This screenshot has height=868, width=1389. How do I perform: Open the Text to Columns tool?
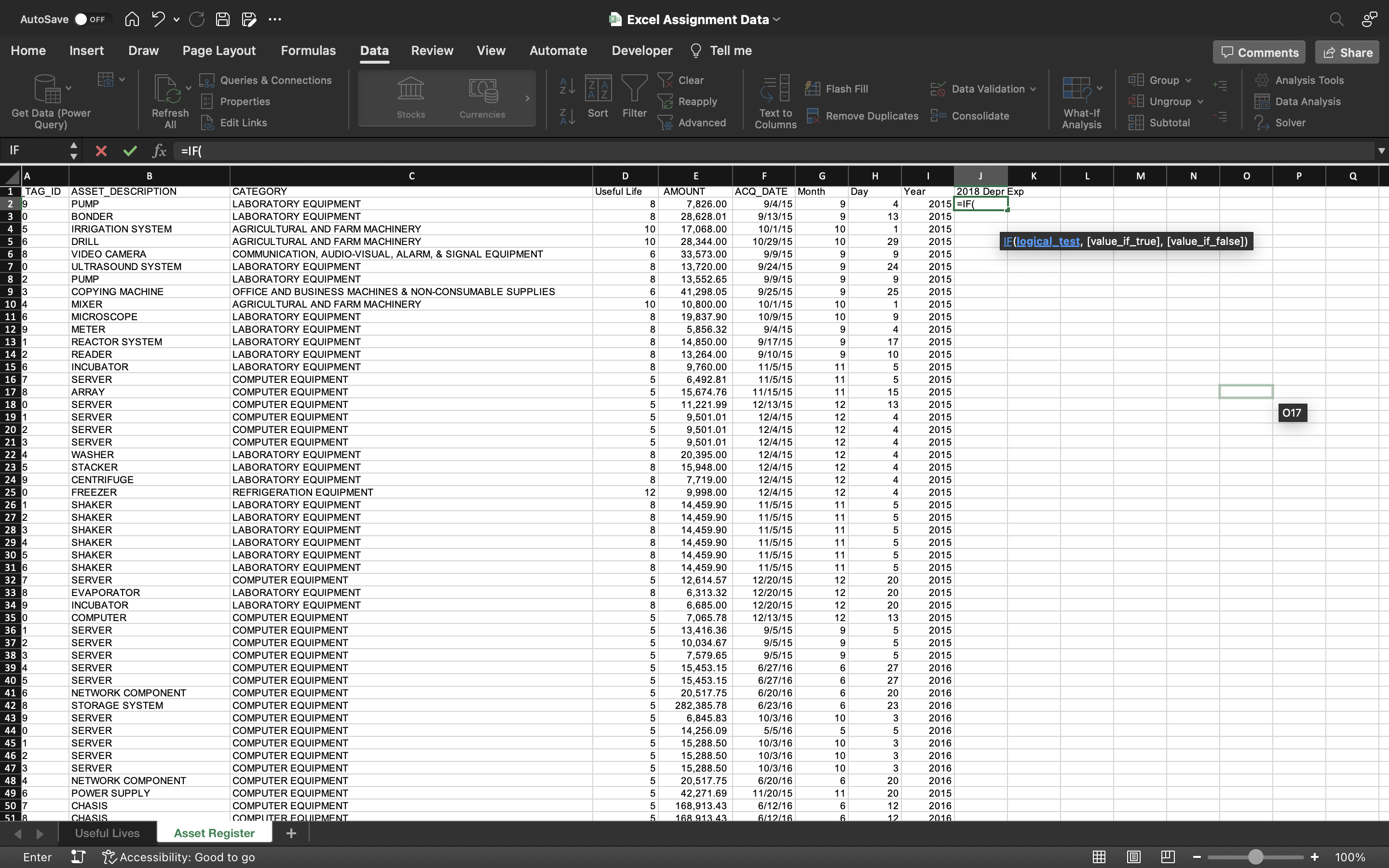click(775, 101)
